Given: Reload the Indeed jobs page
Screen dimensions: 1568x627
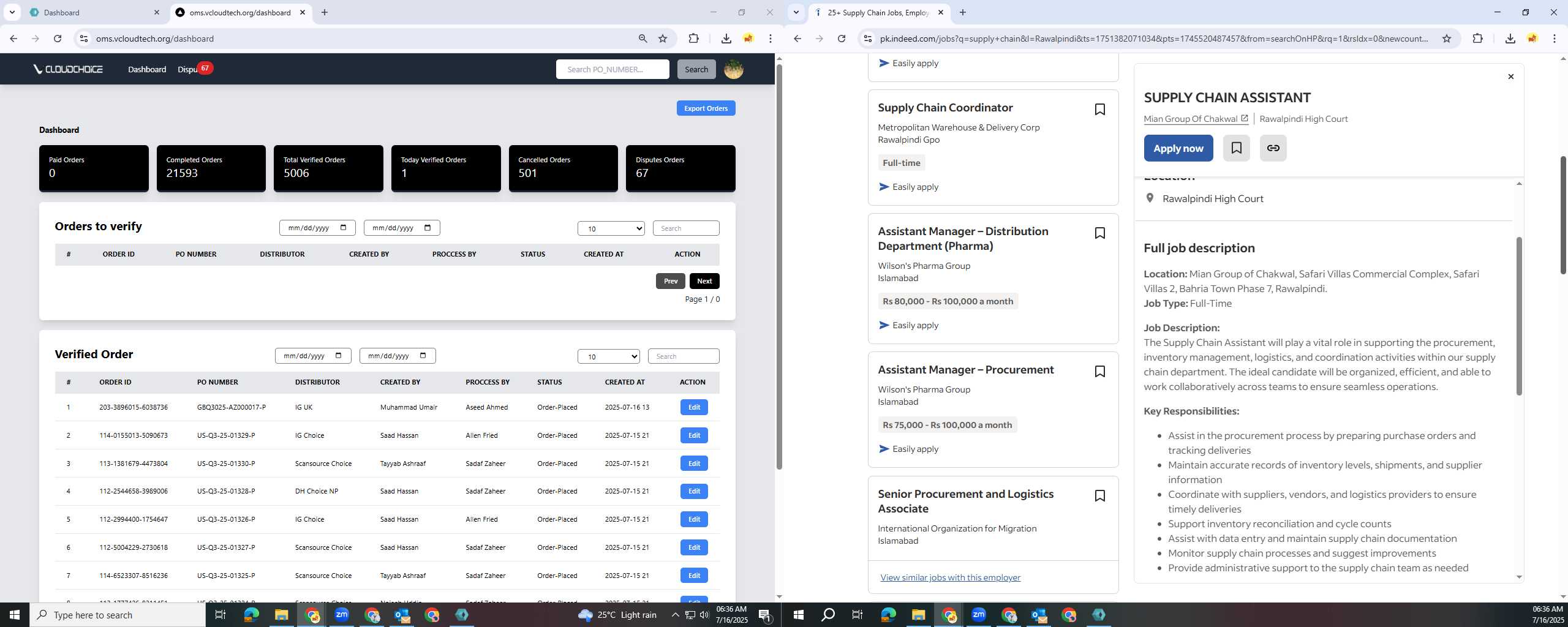Looking at the screenshot, I should [x=842, y=39].
